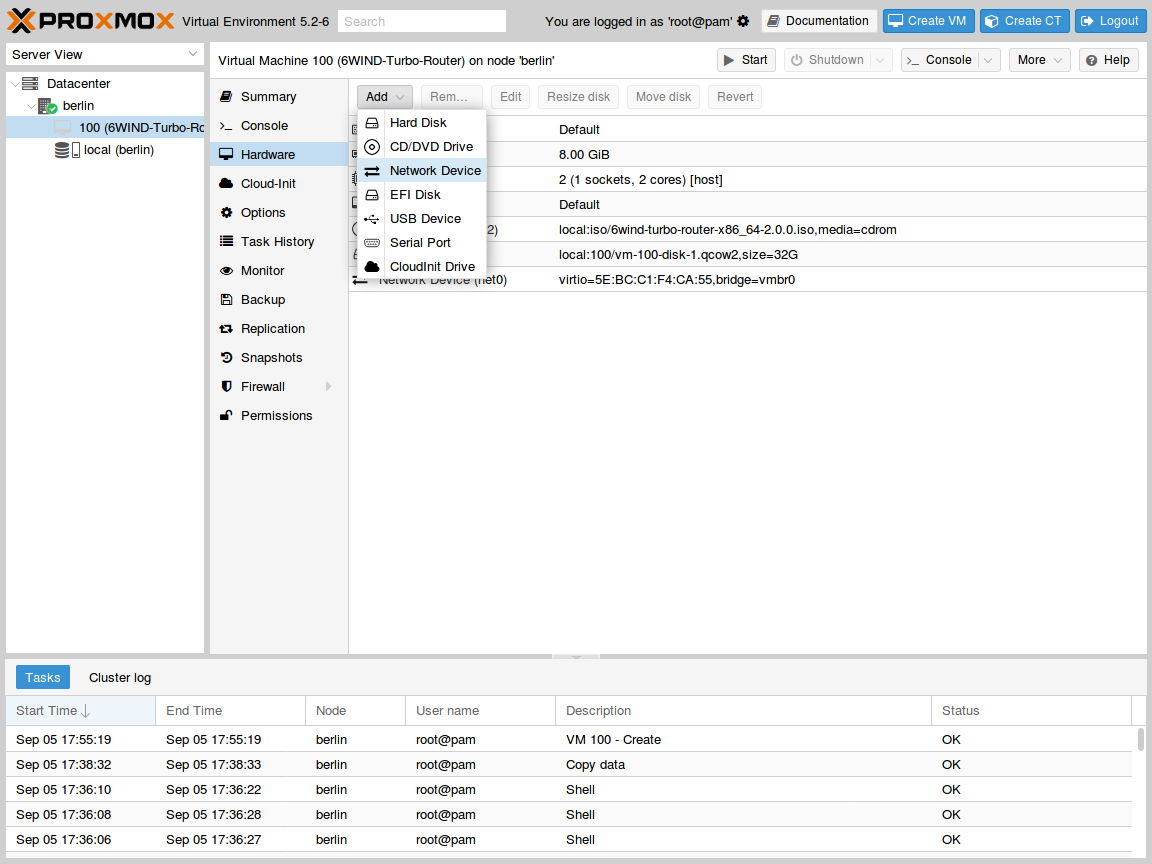
Task: Expand the Firewall submenu arrow
Action: point(328,387)
